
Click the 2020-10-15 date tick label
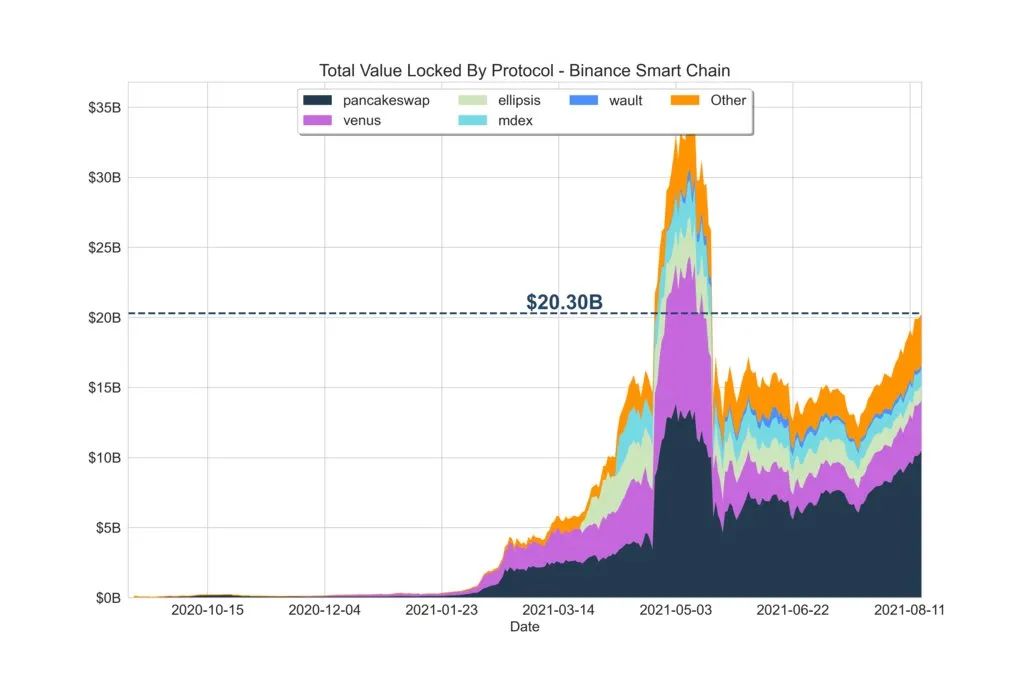(207, 610)
